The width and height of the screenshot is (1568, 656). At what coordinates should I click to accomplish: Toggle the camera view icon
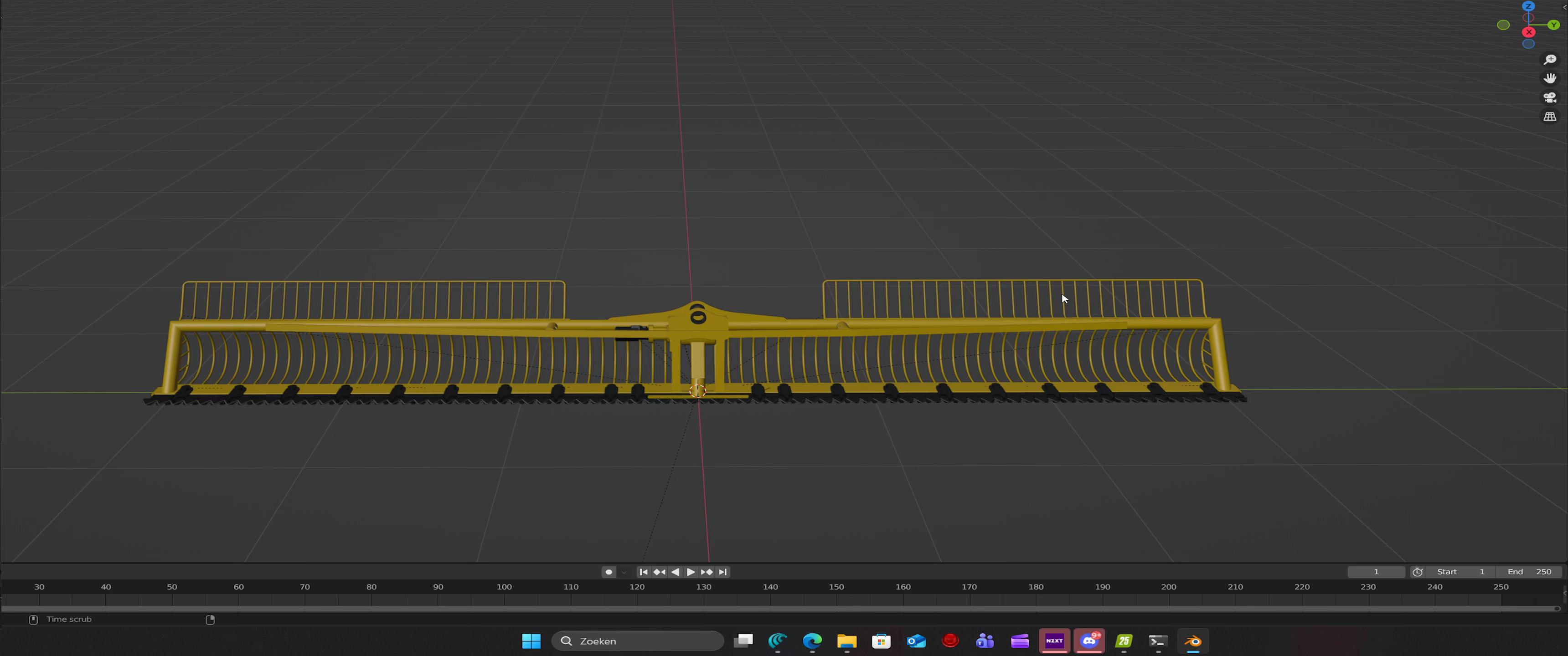(x=1550, y=97)
